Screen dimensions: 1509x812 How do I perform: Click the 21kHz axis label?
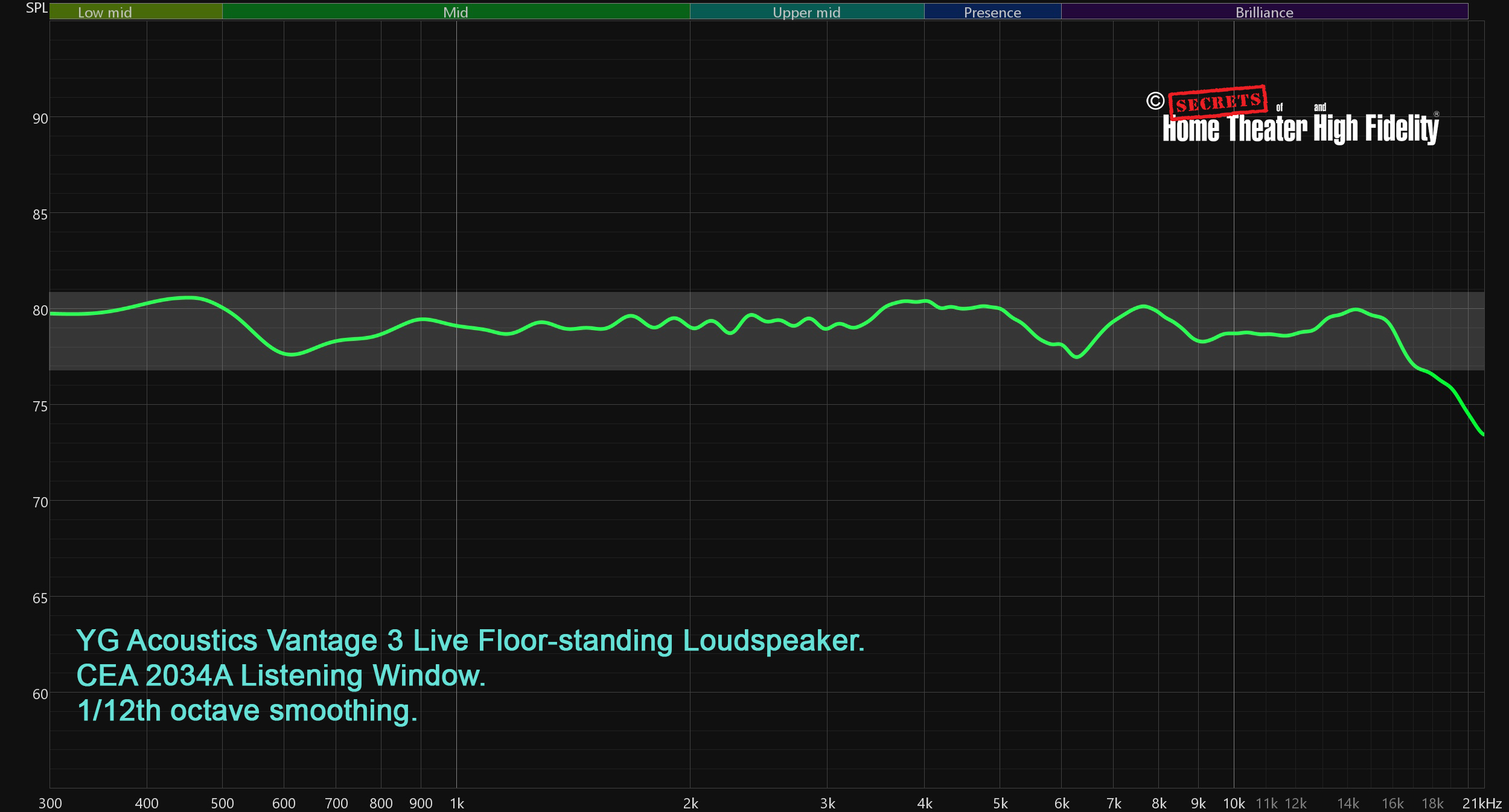point(1482,804)
